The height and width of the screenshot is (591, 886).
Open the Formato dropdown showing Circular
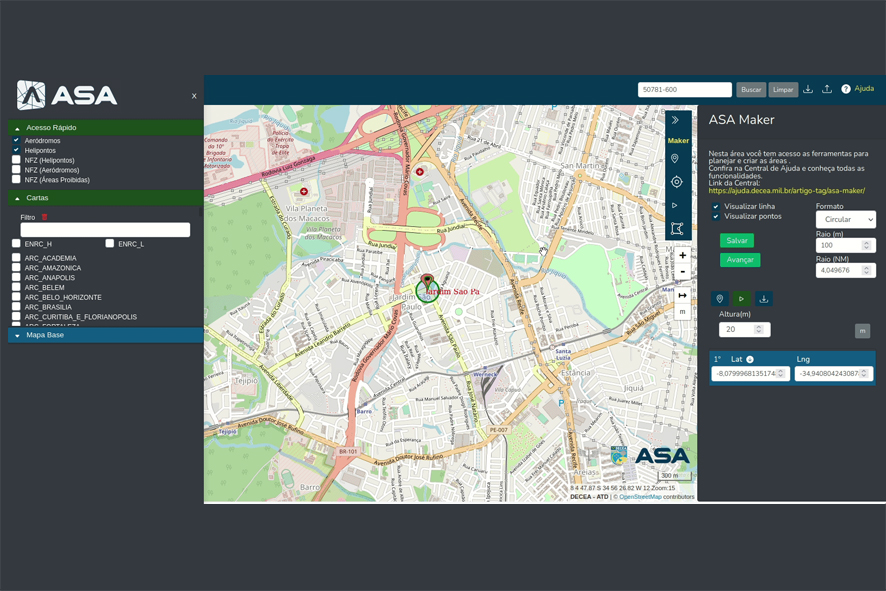(x=846, y=219)
